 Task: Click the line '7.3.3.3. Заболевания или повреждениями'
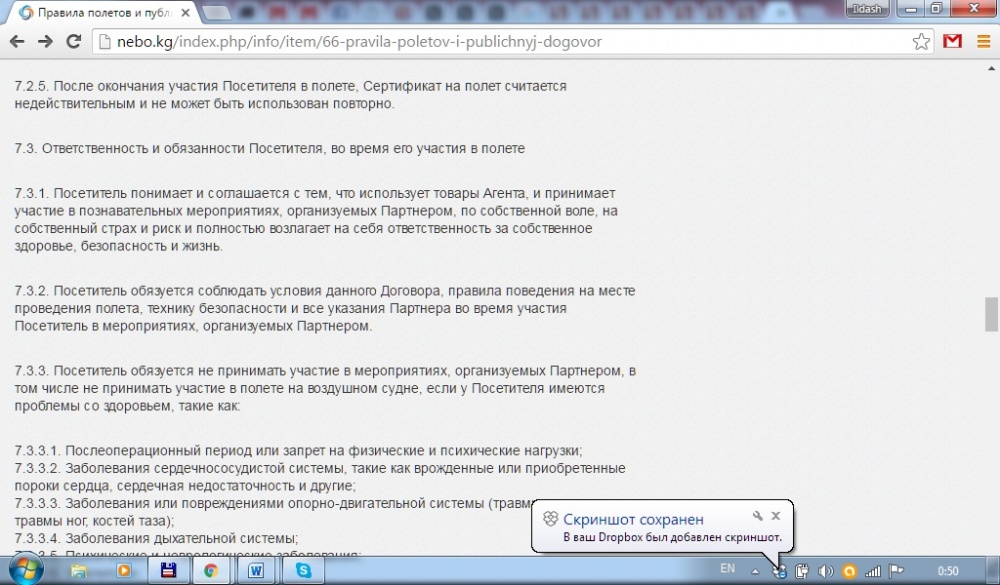click(x=273, y=512)
